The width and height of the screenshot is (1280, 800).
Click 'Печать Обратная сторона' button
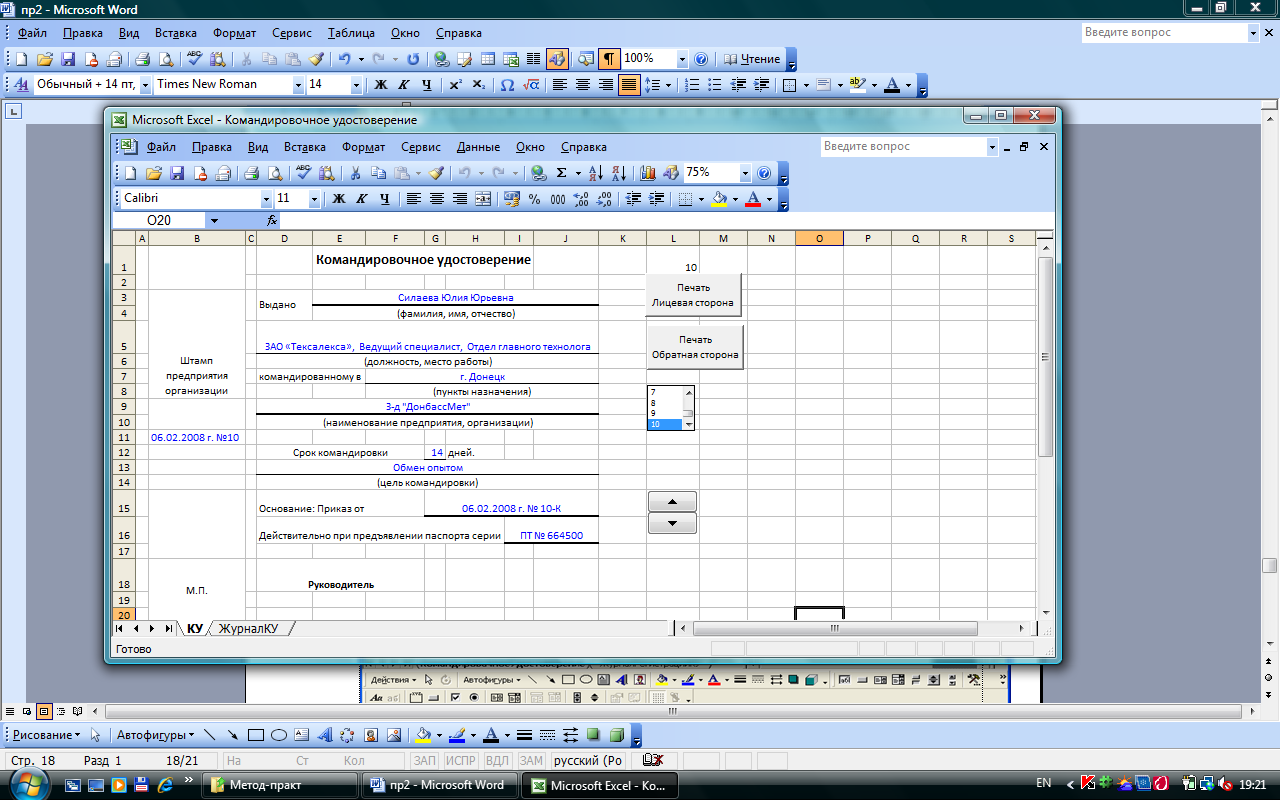[695, 347]
